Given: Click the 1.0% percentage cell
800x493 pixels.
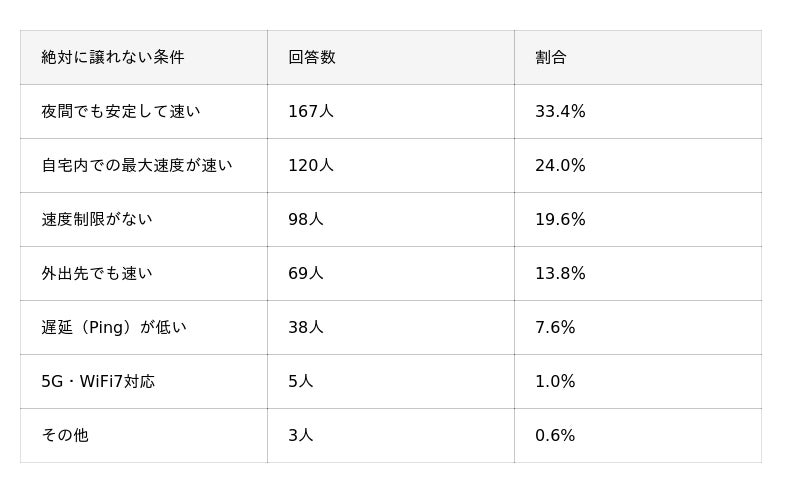Looking at the screenshot, I should coord(555,381).
